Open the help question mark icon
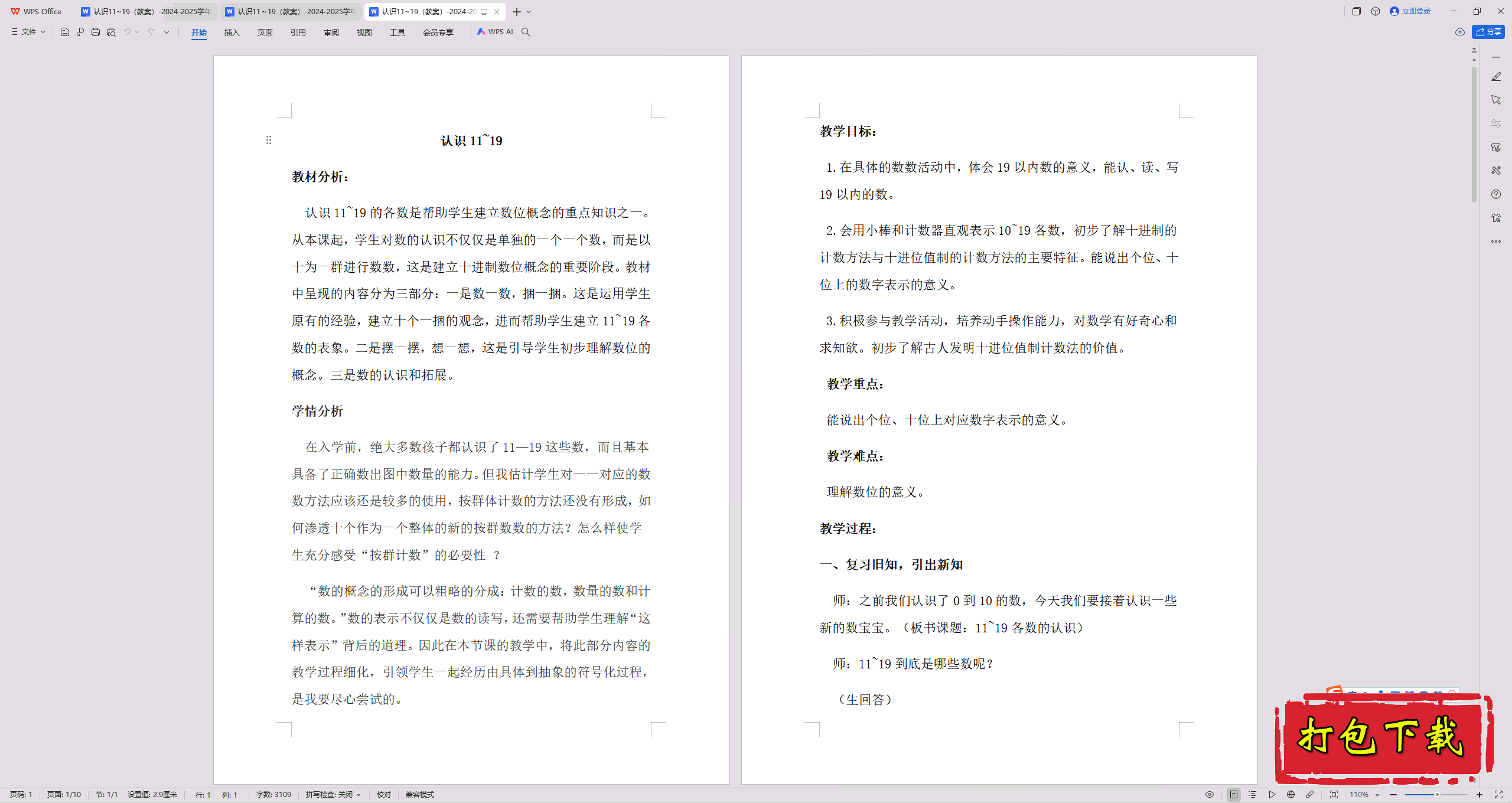 1496,194
